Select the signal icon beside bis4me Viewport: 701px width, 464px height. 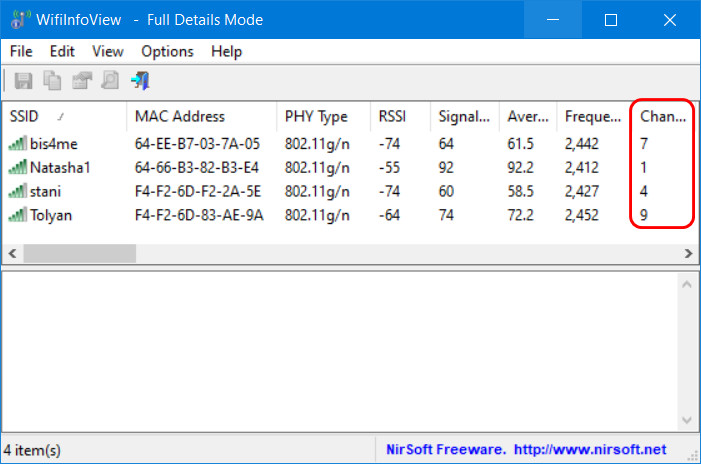click(17, 143)
